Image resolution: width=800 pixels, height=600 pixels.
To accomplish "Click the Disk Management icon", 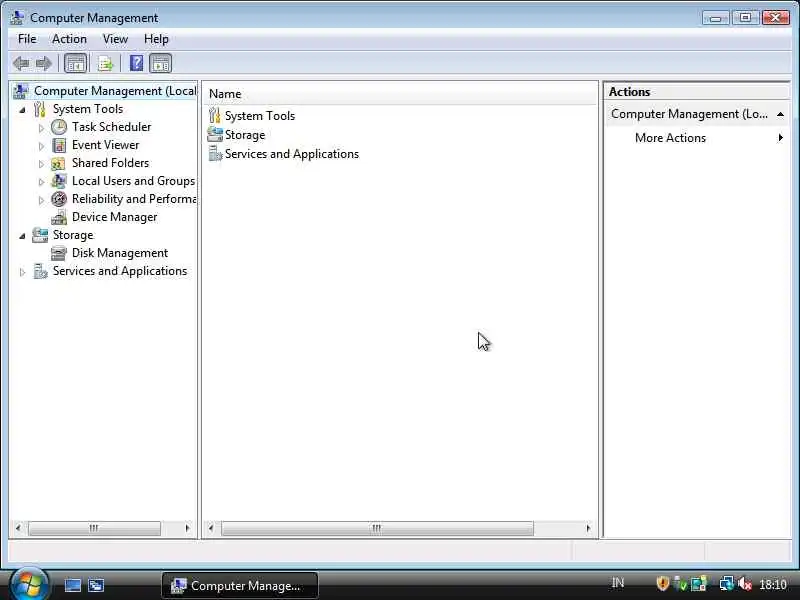I will point(59,253).
